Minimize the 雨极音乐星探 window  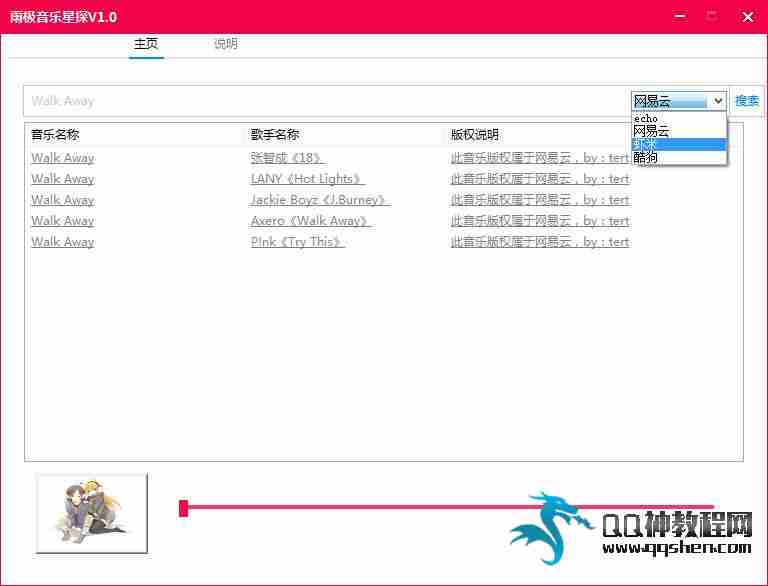point(679,17)
